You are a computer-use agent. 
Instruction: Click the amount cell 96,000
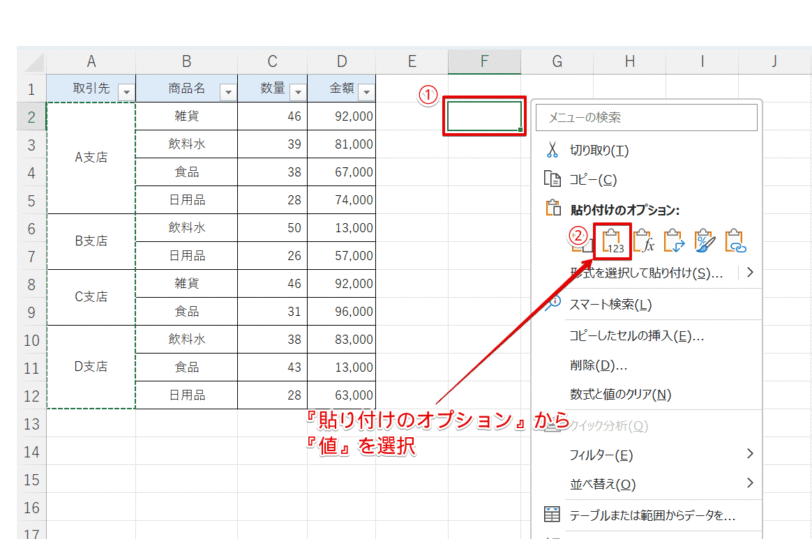pyautogui.click(x=342, y=312)
